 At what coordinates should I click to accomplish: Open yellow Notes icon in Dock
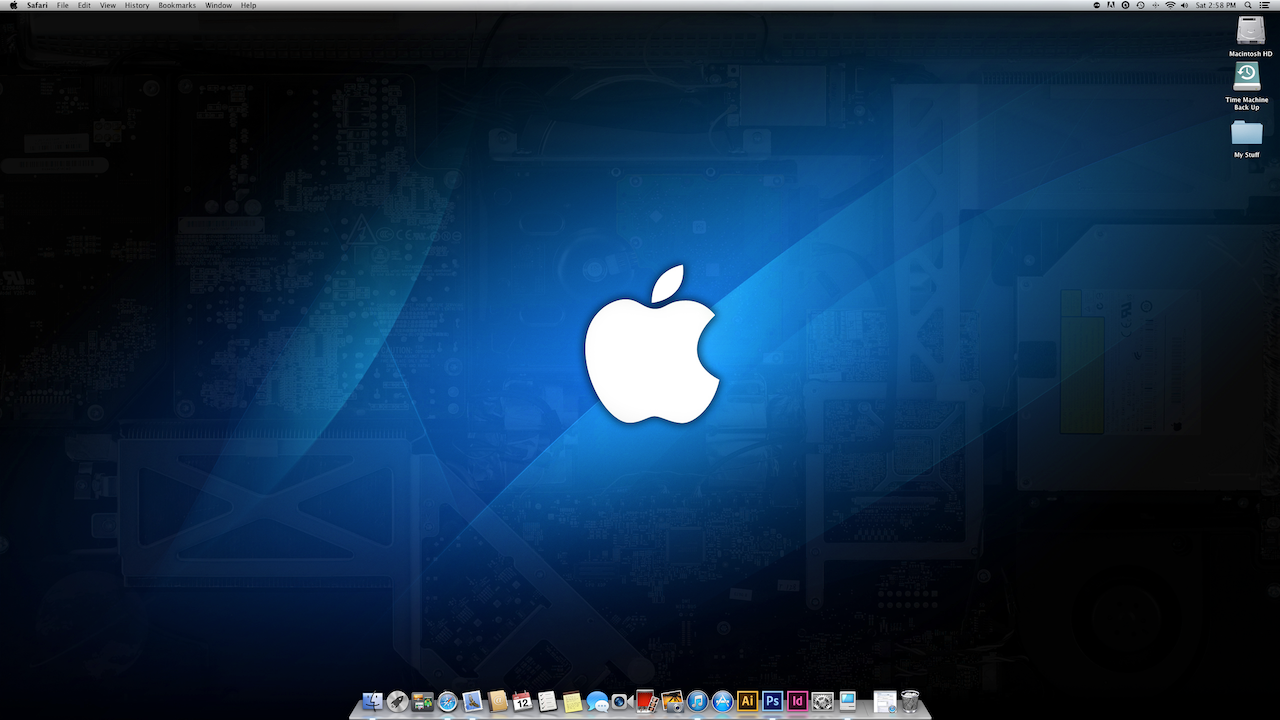coord(572,701)
